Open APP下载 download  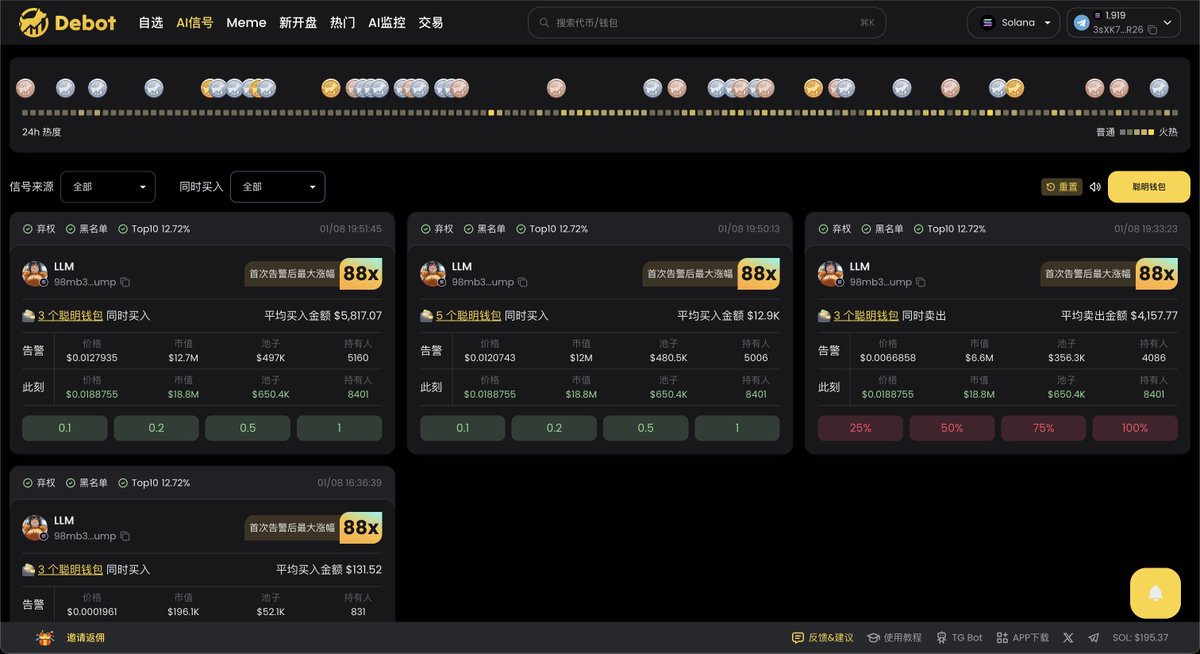[x=1022, y=638]
